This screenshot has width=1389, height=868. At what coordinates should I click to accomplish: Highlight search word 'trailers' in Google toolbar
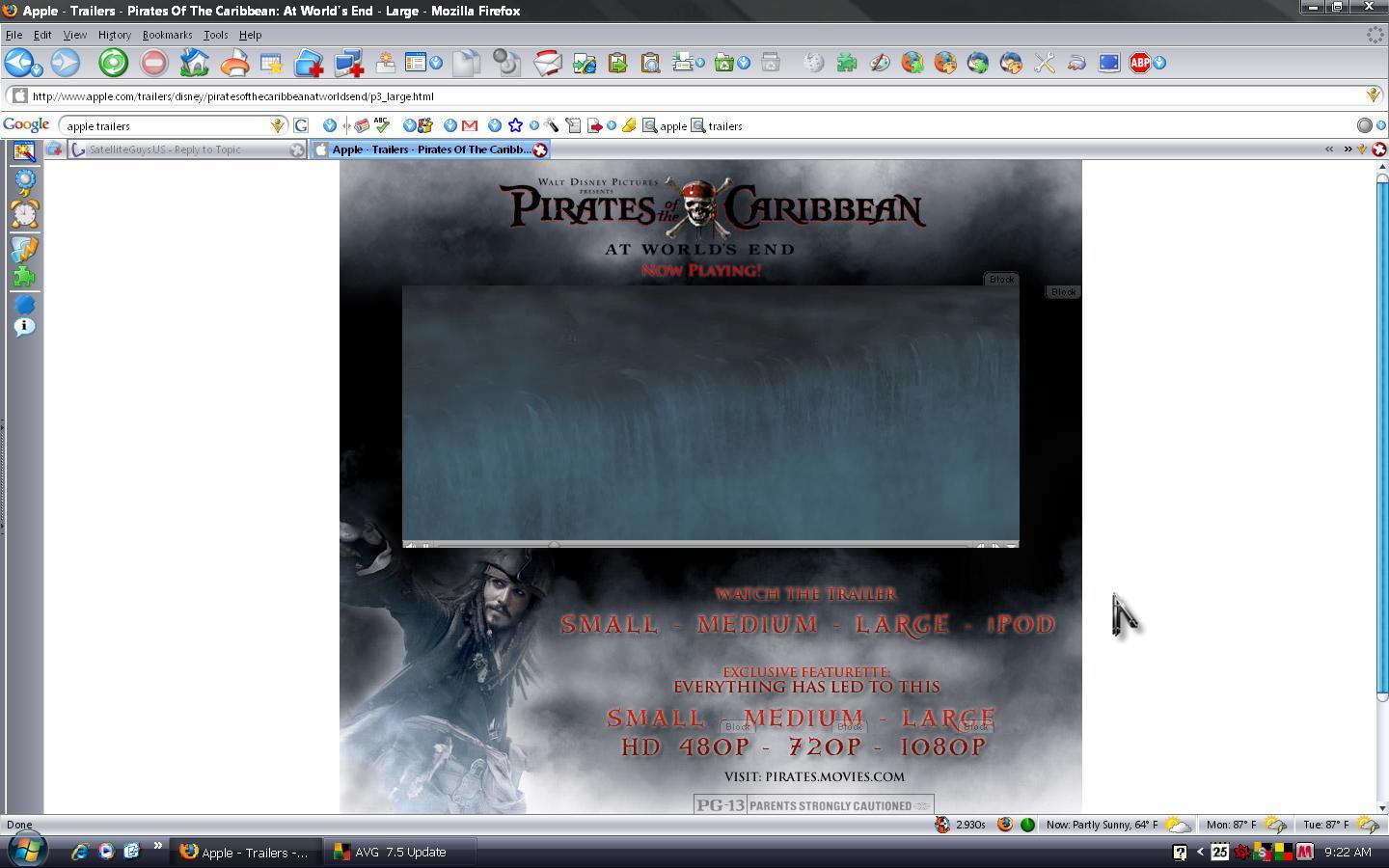[x=717, y=125]
